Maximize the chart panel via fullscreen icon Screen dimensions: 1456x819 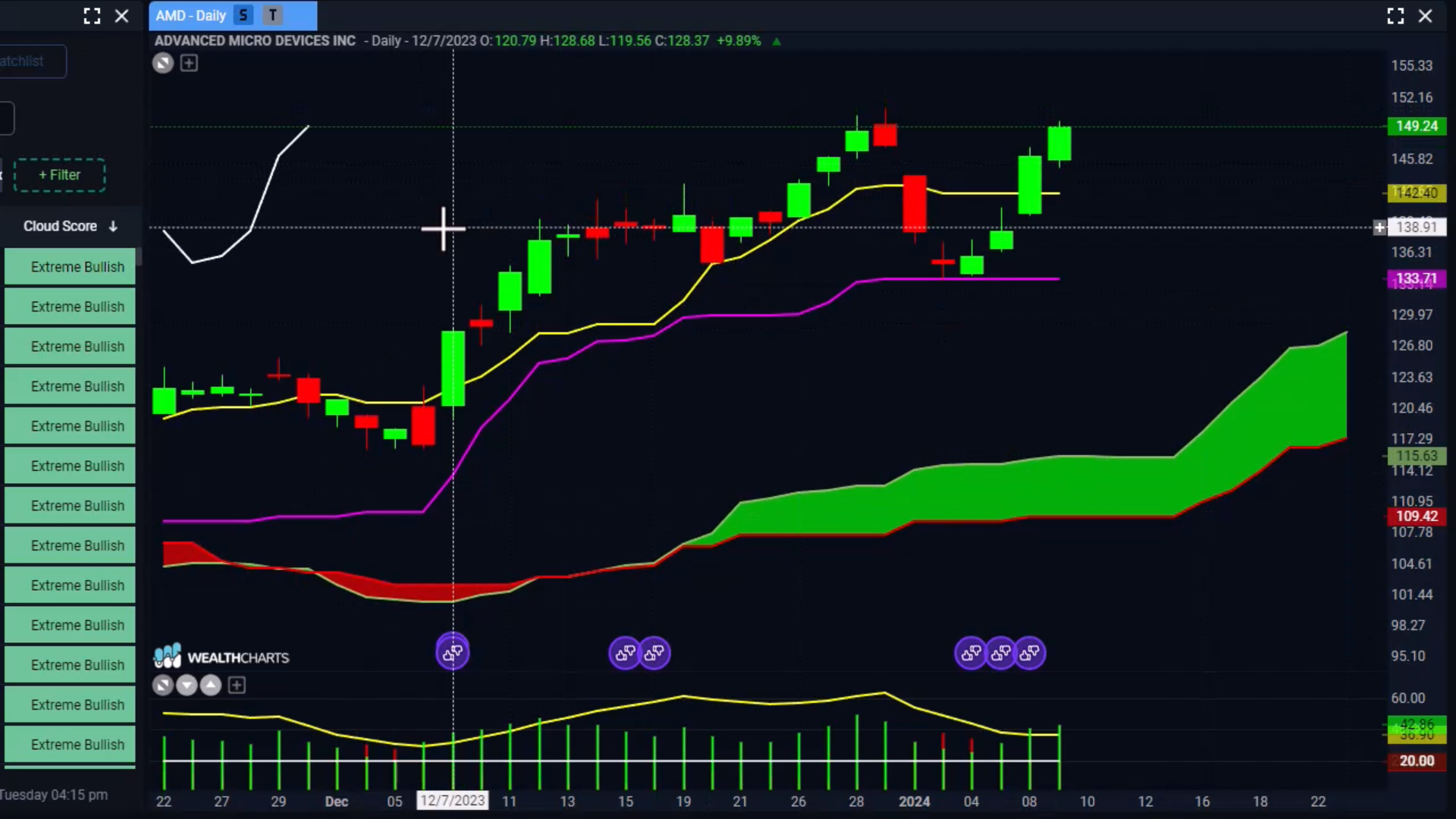click(1395, 16)
